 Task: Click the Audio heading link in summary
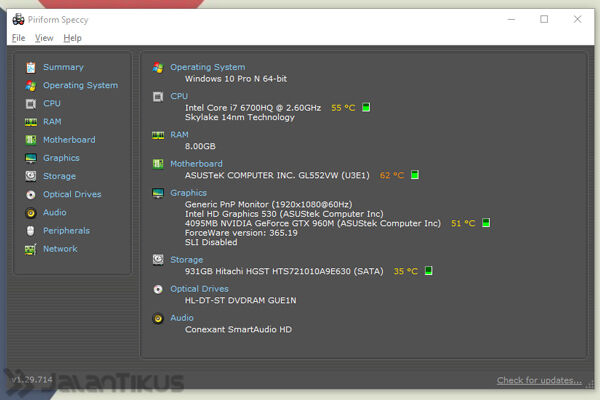(182, 318)
